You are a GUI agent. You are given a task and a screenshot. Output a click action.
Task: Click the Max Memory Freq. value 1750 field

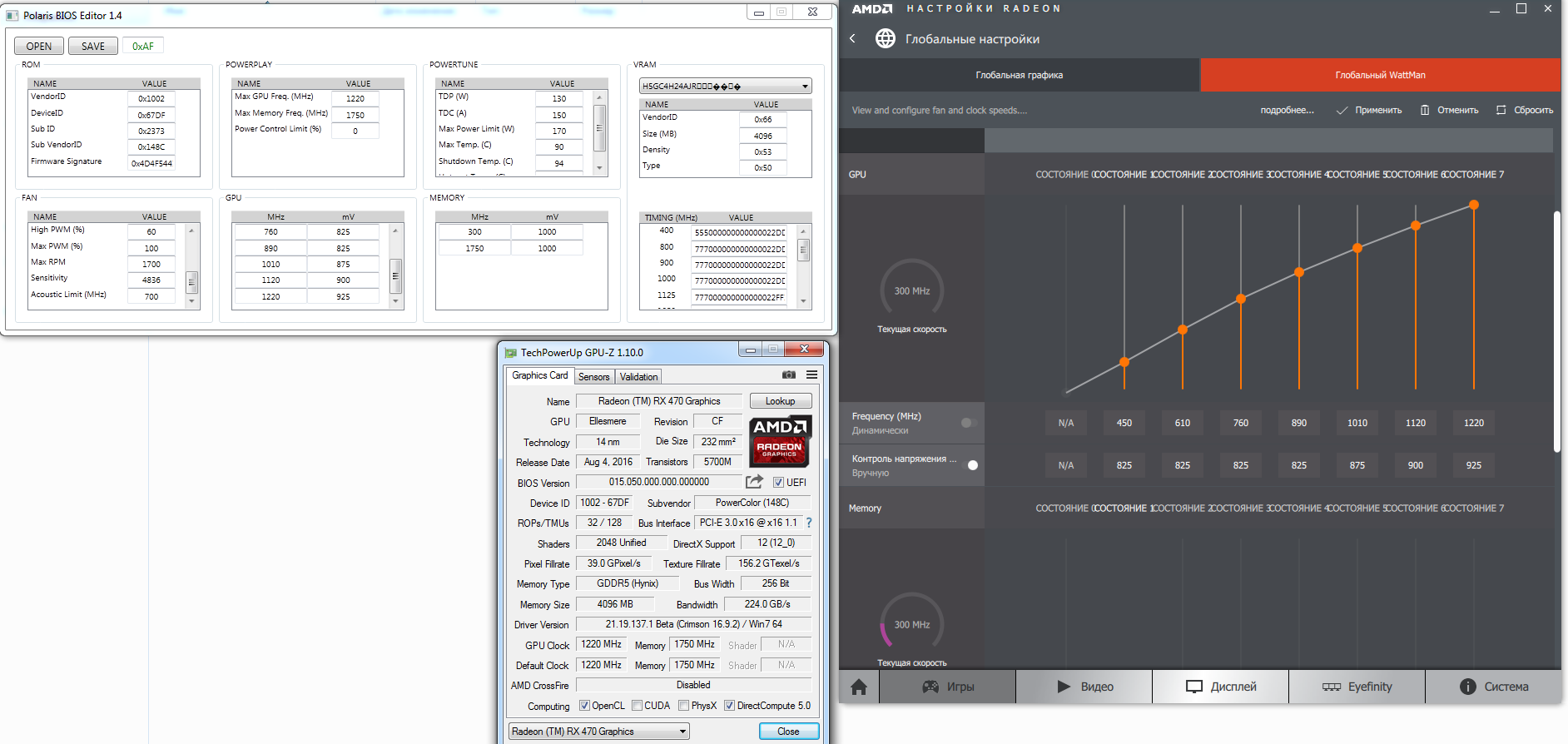click(355, 115)
